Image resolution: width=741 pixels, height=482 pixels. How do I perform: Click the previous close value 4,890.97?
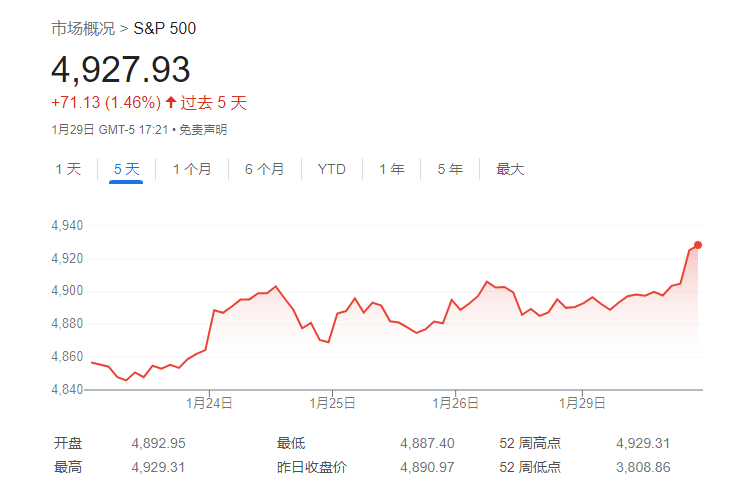click(x=427, y=467)
